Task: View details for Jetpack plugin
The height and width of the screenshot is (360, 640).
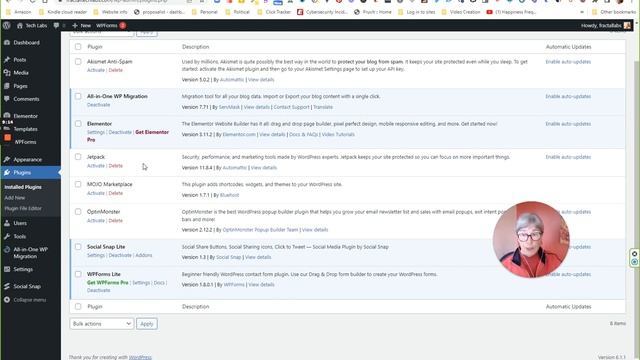Action: (x=264, y=168)
